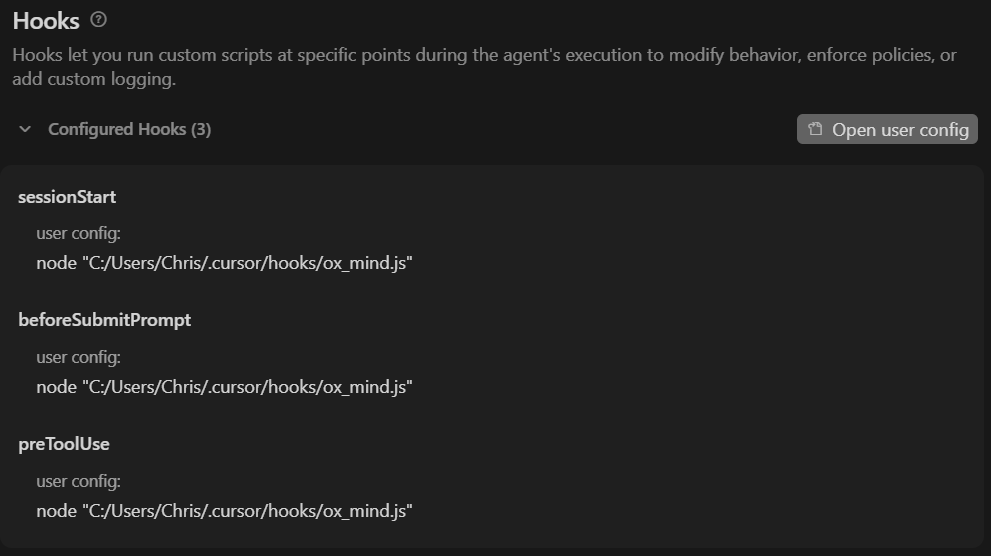Click the file icon inside Open user config
This screenshot has width=991, height=556.
click(x=815, y=130)
